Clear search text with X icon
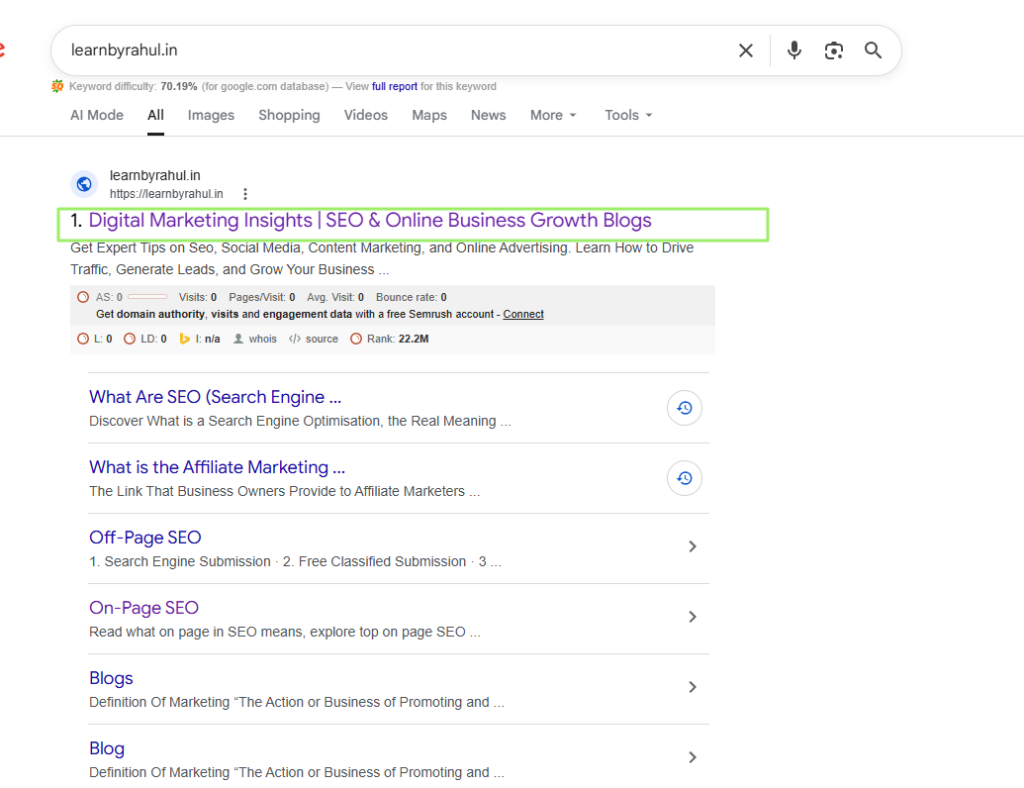The image size is (1024, 788). (x=745, y=51)
